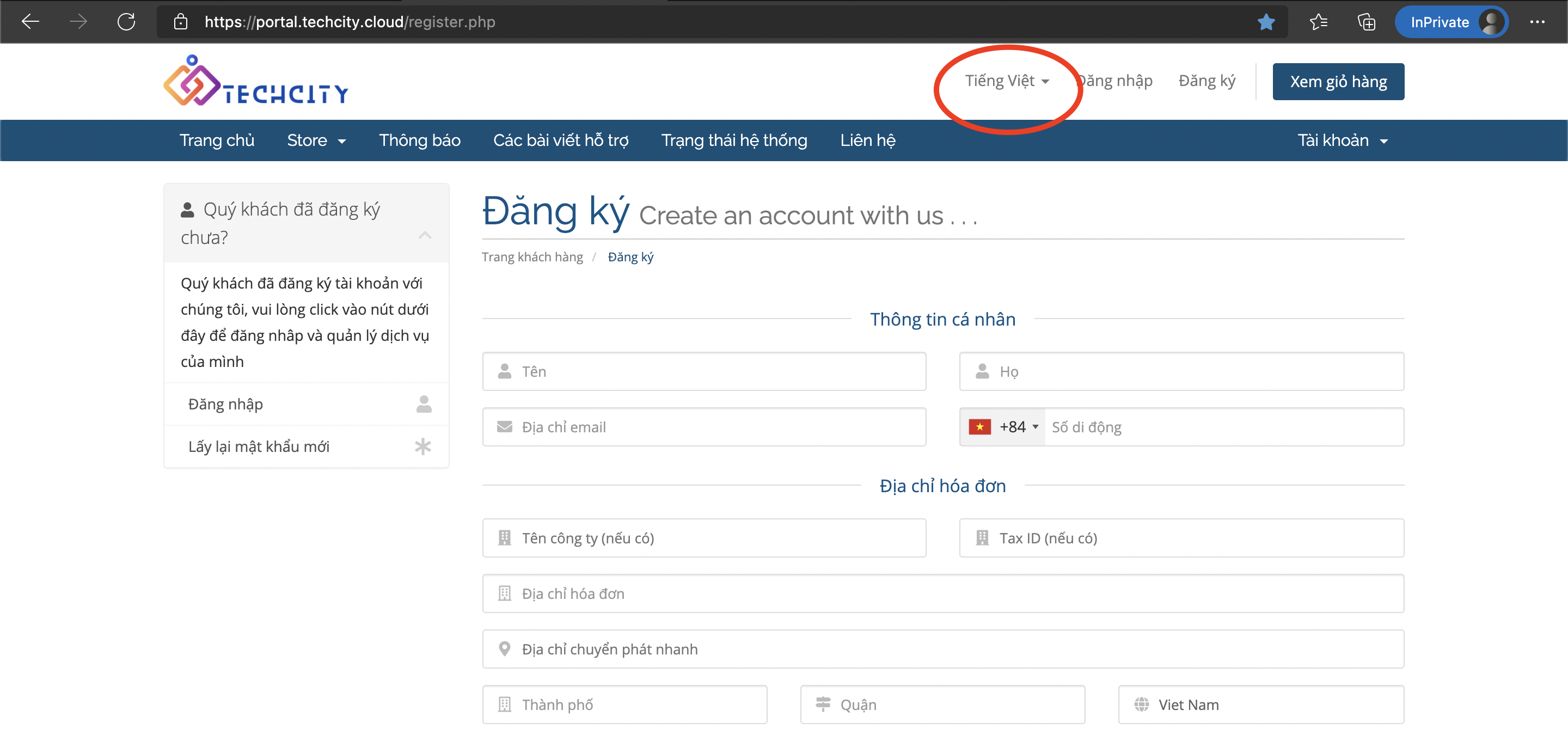
Task: Click building icon in Thành phố field
Action: tap(504, 704)
